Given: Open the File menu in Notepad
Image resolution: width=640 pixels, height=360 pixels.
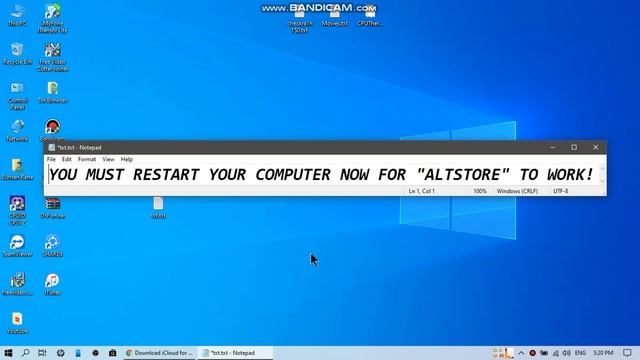Looking at the screenshot, I should click(x=51, y=159).
